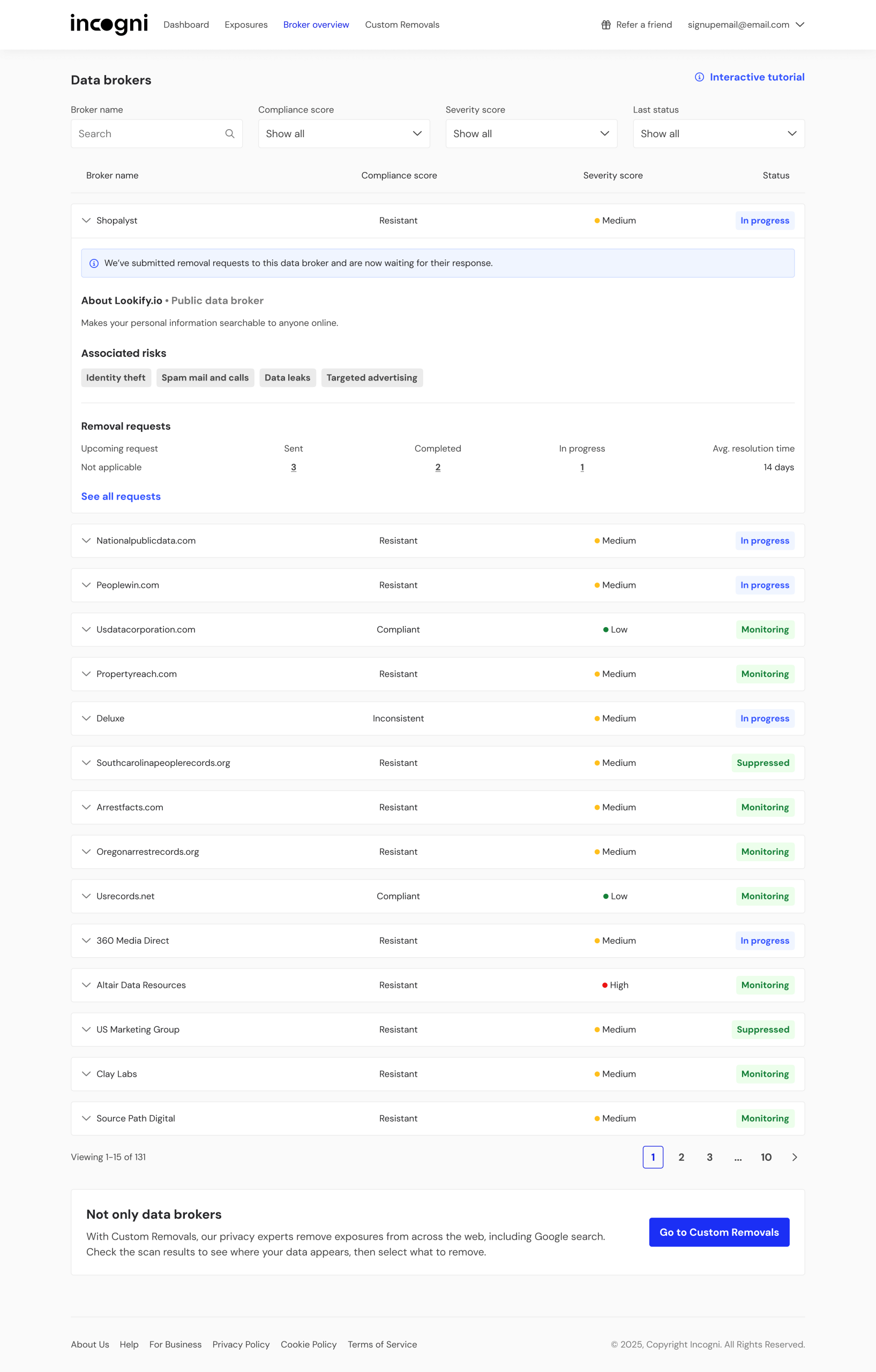Click the gift icon beside Refer a friend
Viewport: 876px width, 1372px height.
(606, 25)
